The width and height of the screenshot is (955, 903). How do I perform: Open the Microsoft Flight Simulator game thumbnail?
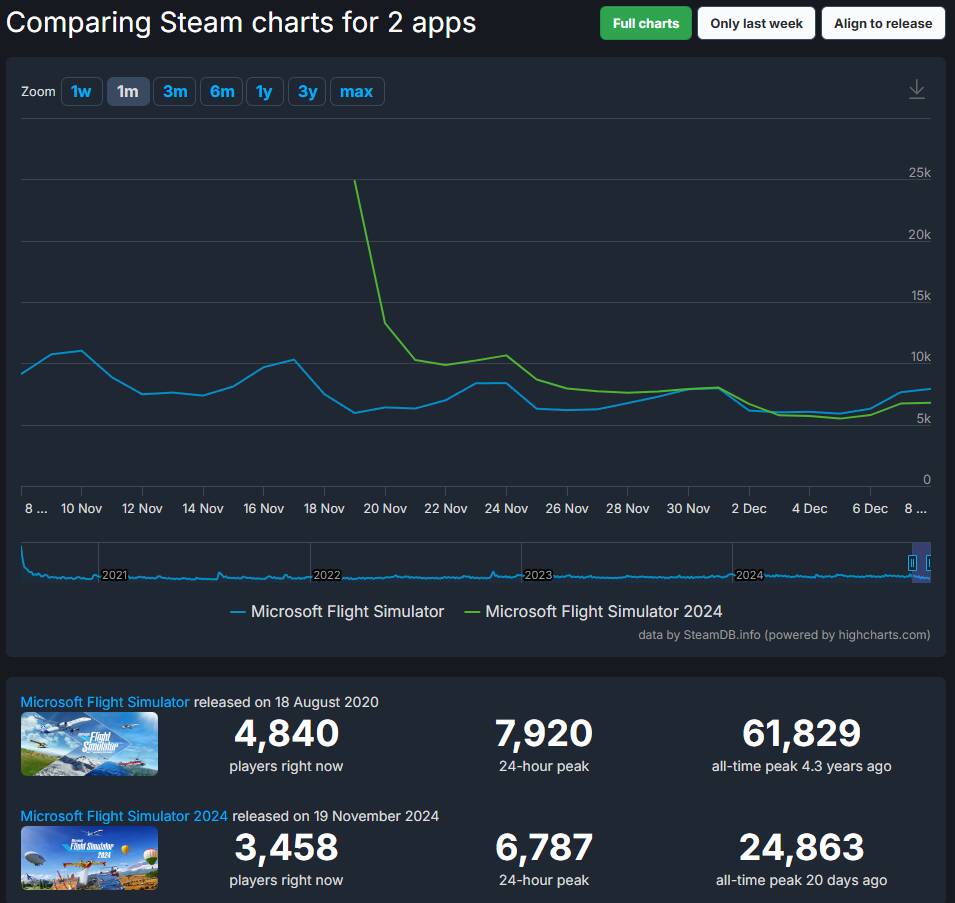pos(90,743)
